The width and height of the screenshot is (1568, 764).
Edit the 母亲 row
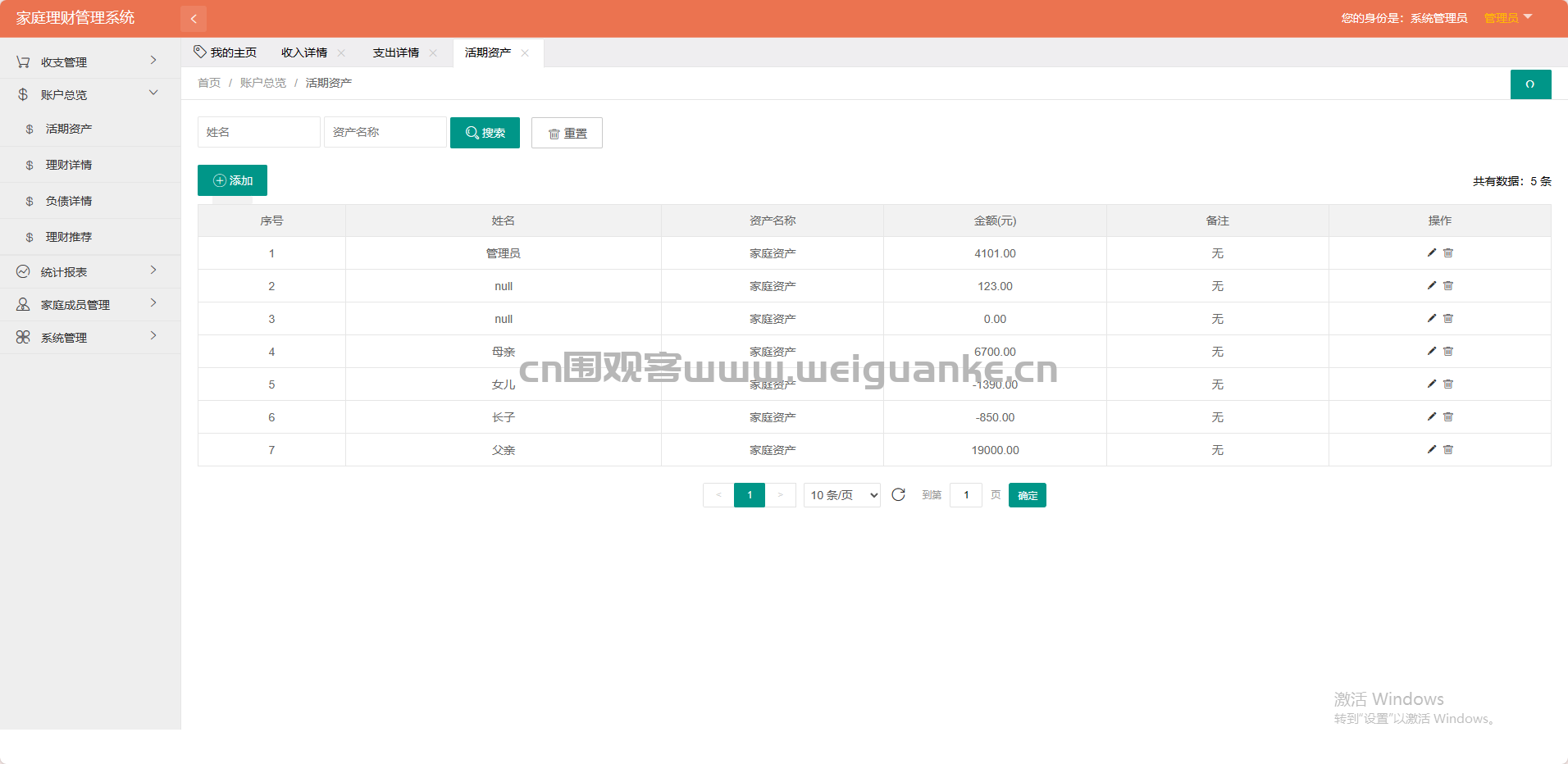[1432, 351]
